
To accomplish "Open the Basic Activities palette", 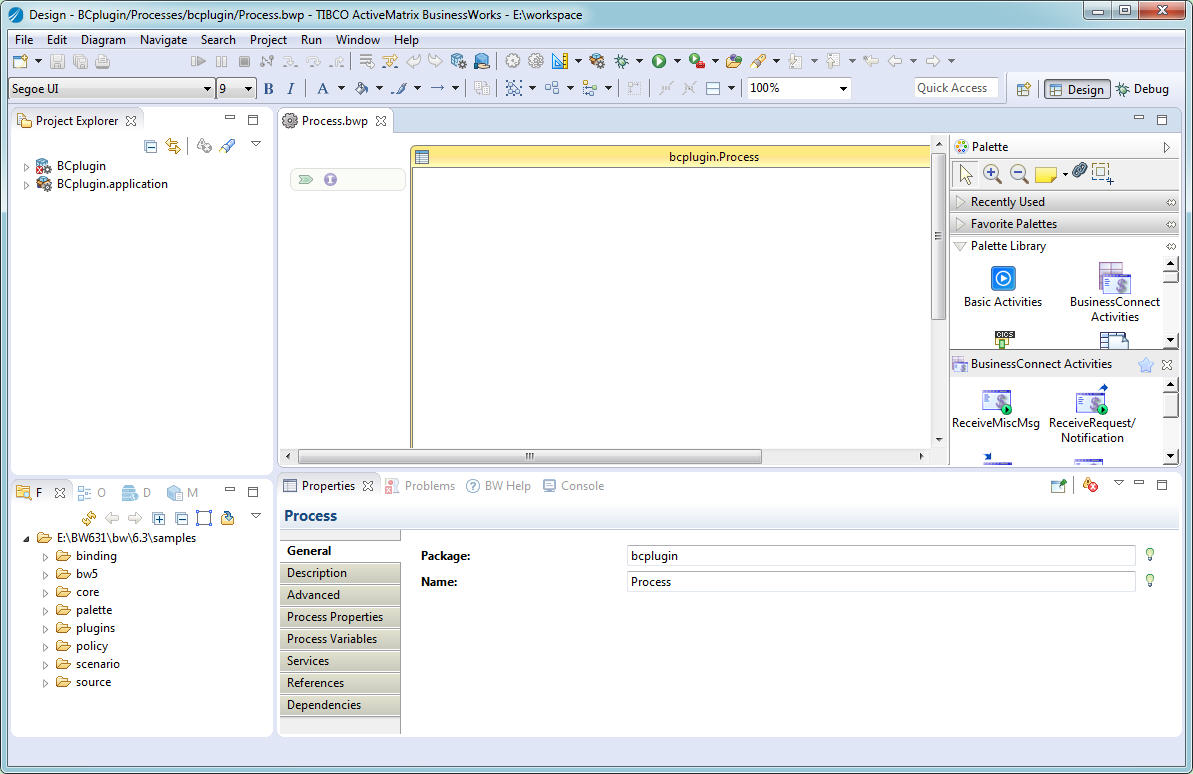I will pyautogui.click(x=1002, y=279).
